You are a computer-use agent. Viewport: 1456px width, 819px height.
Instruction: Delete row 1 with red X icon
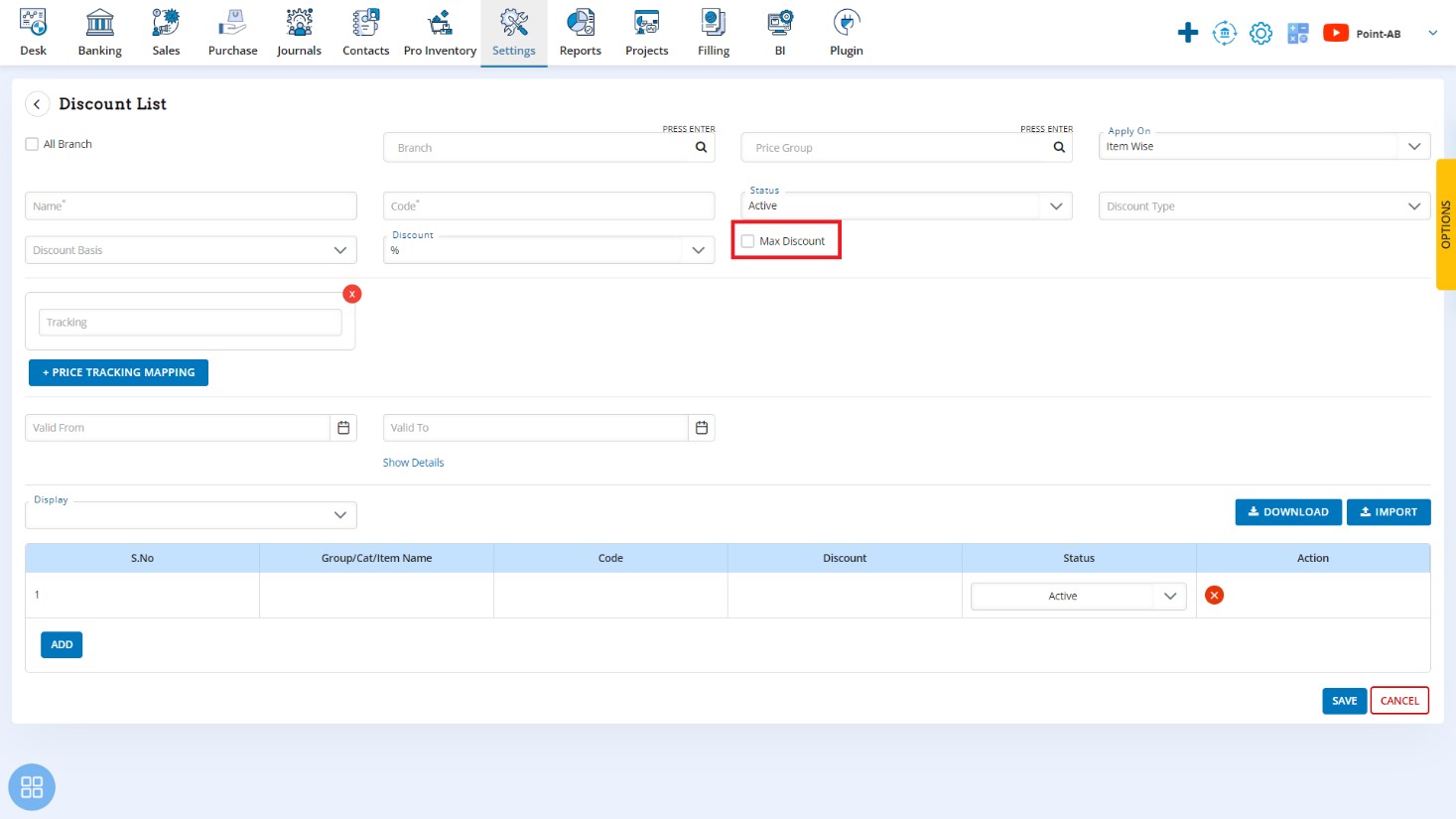1214,595
